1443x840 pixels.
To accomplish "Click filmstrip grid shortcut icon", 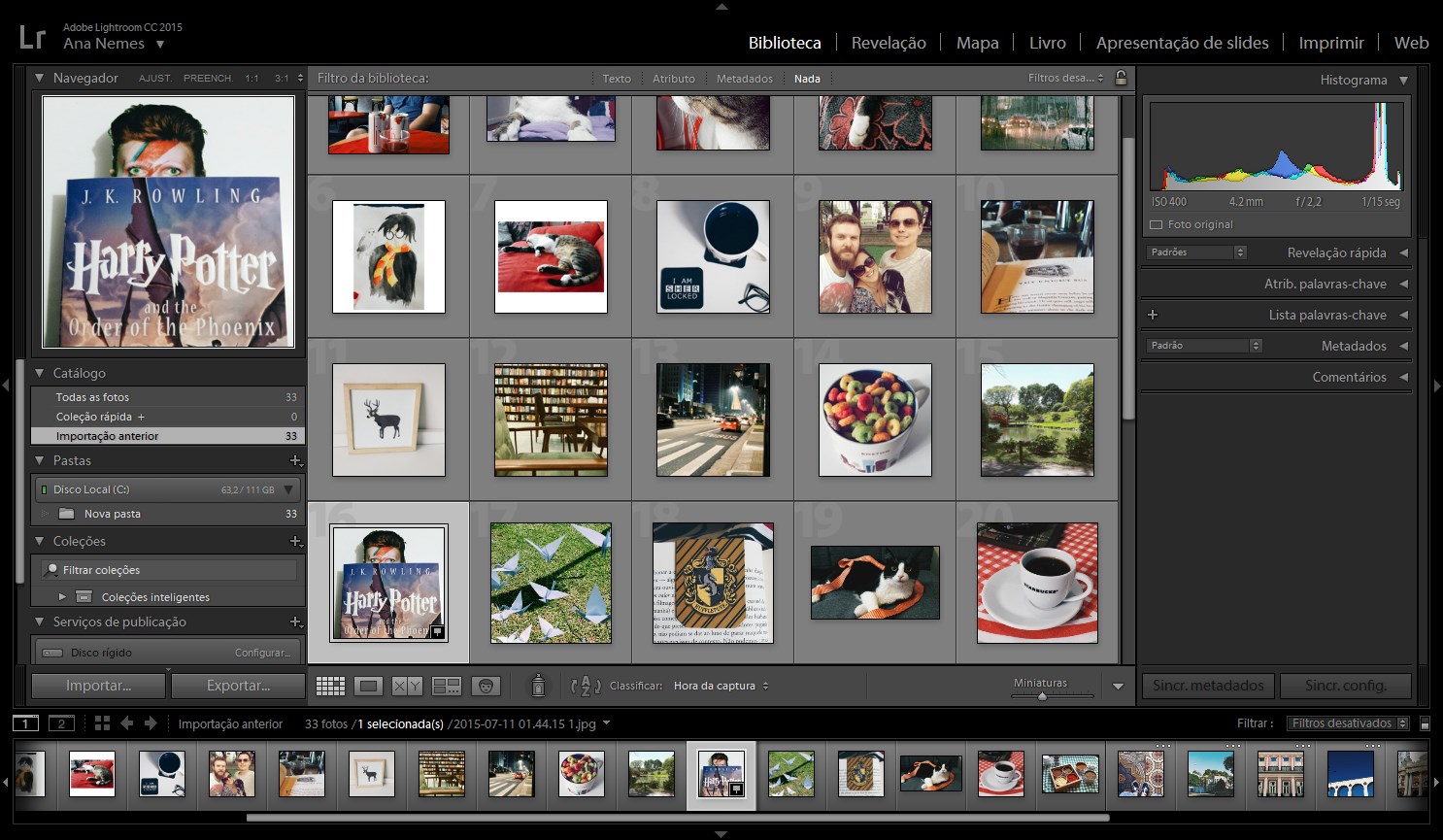I will click(x=102, y=723).
